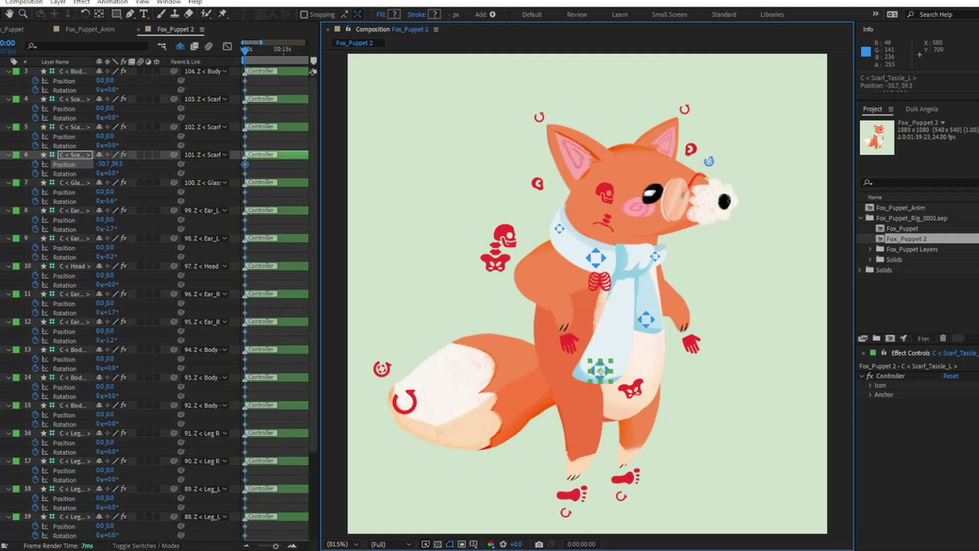Toggle the transparency grid in viewer footer

(x=438, y=544)
